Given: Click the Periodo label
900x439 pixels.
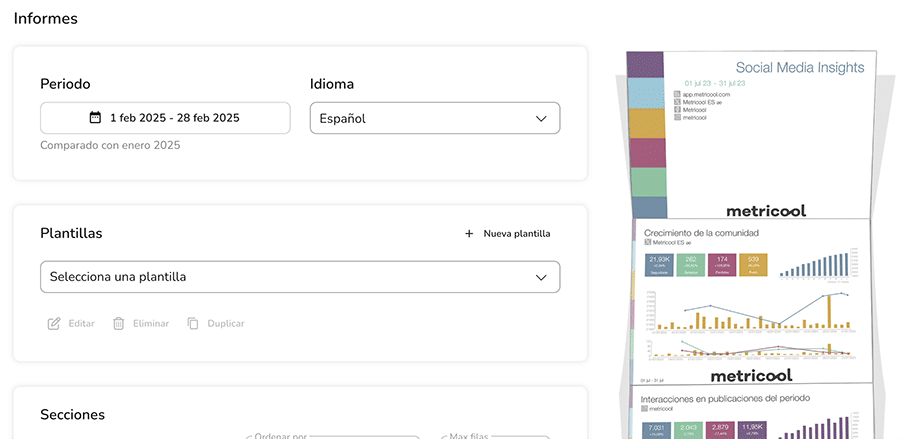Looking at the screenshot, I should pos(65,84).
